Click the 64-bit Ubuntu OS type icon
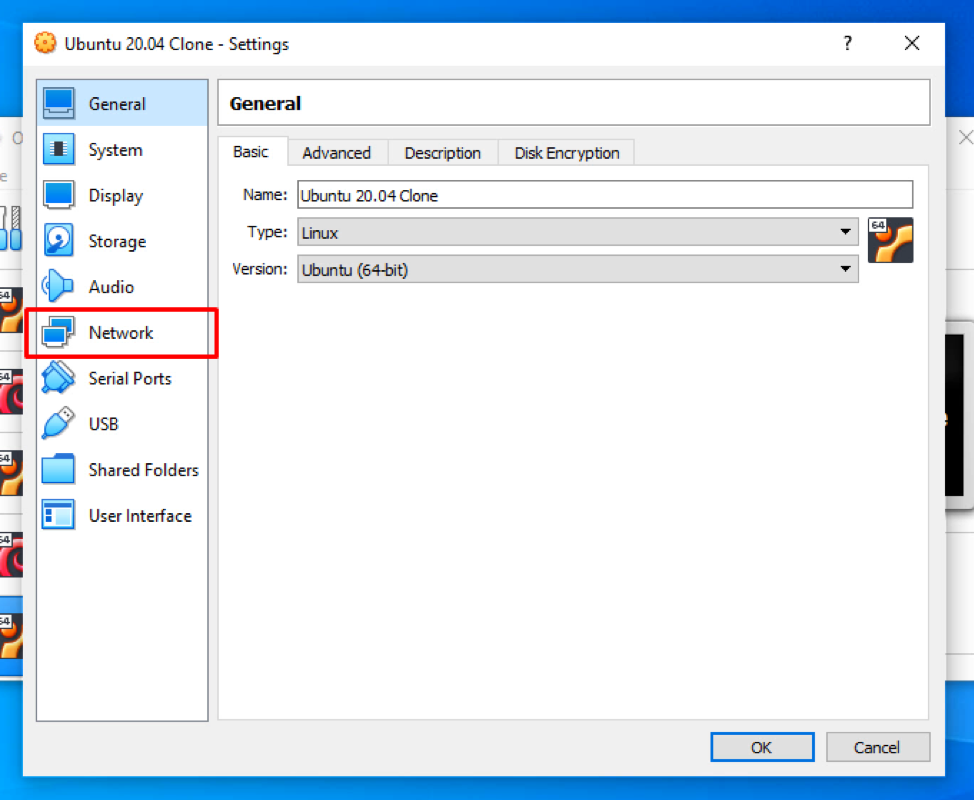The height and width of the screenshot is (800, 974). click(890, 240)
